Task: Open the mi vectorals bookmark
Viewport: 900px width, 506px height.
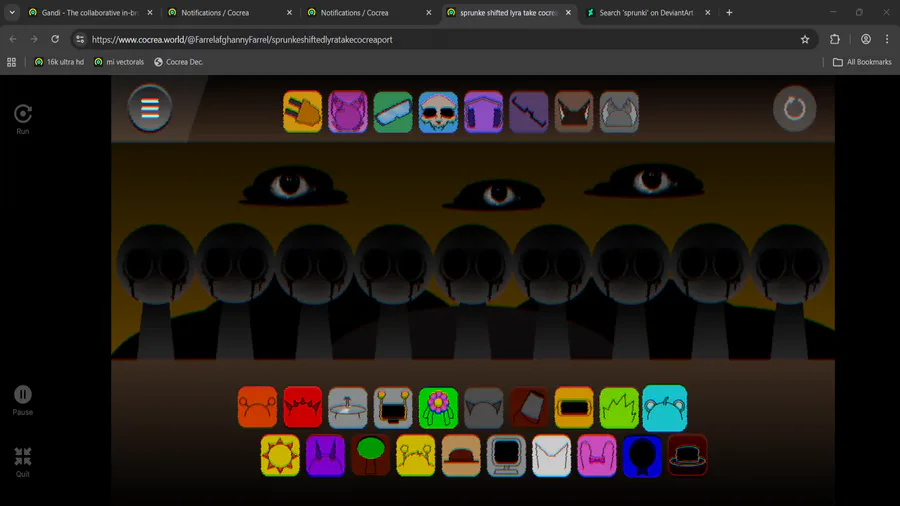Action: tap(119, 62)
